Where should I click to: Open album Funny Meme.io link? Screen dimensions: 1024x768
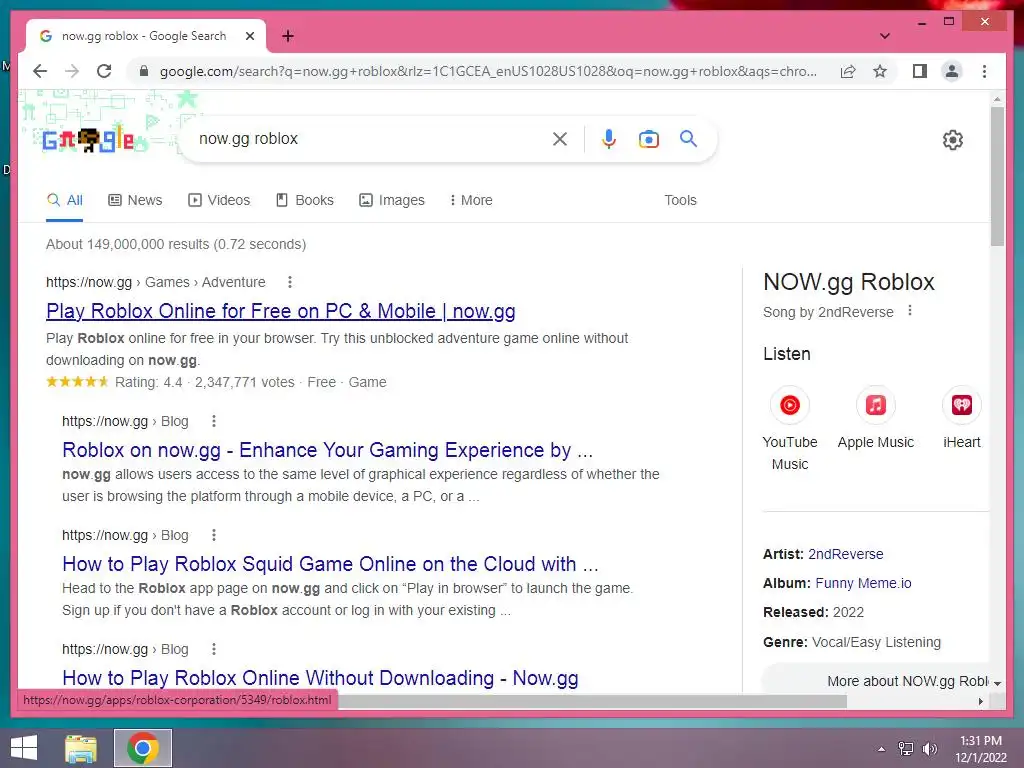click(863, 583)
